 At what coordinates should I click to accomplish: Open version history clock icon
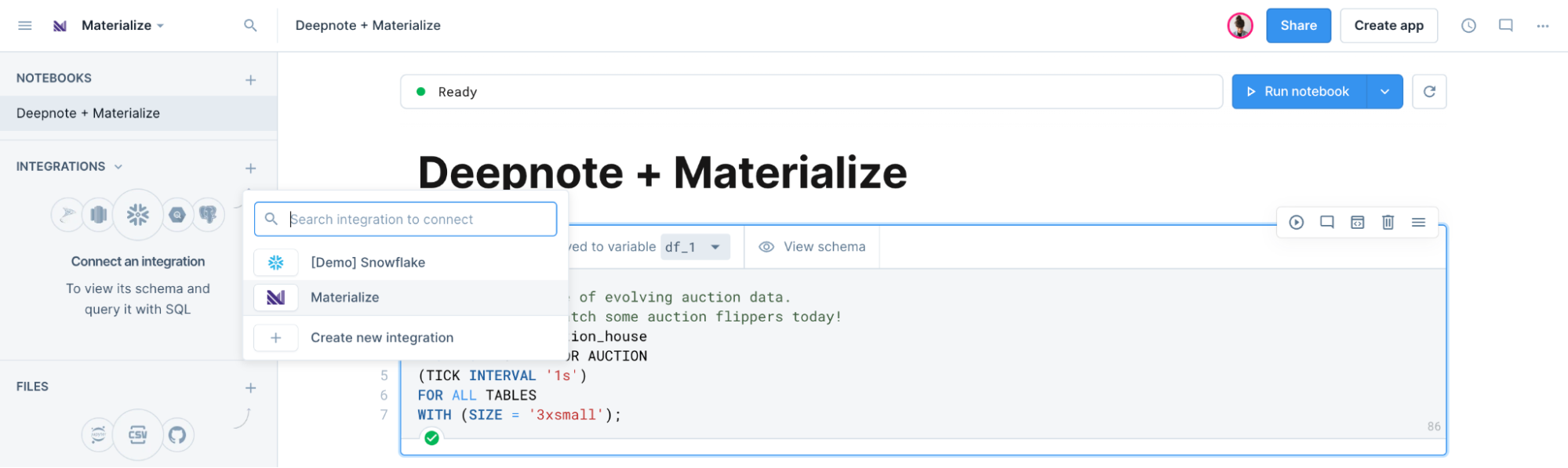coord(1468,26)
